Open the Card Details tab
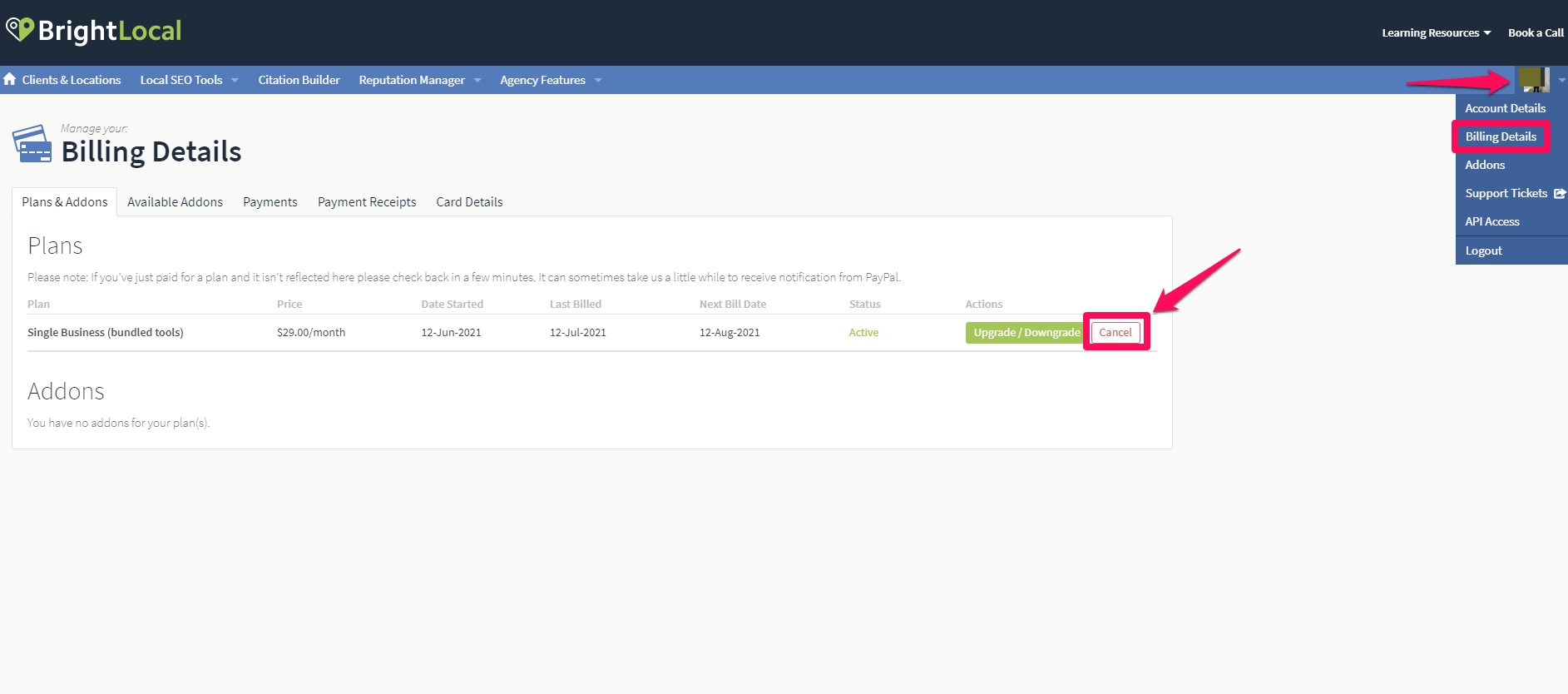The height and width of the screenshot is (694, 1568). pos(469,202)
